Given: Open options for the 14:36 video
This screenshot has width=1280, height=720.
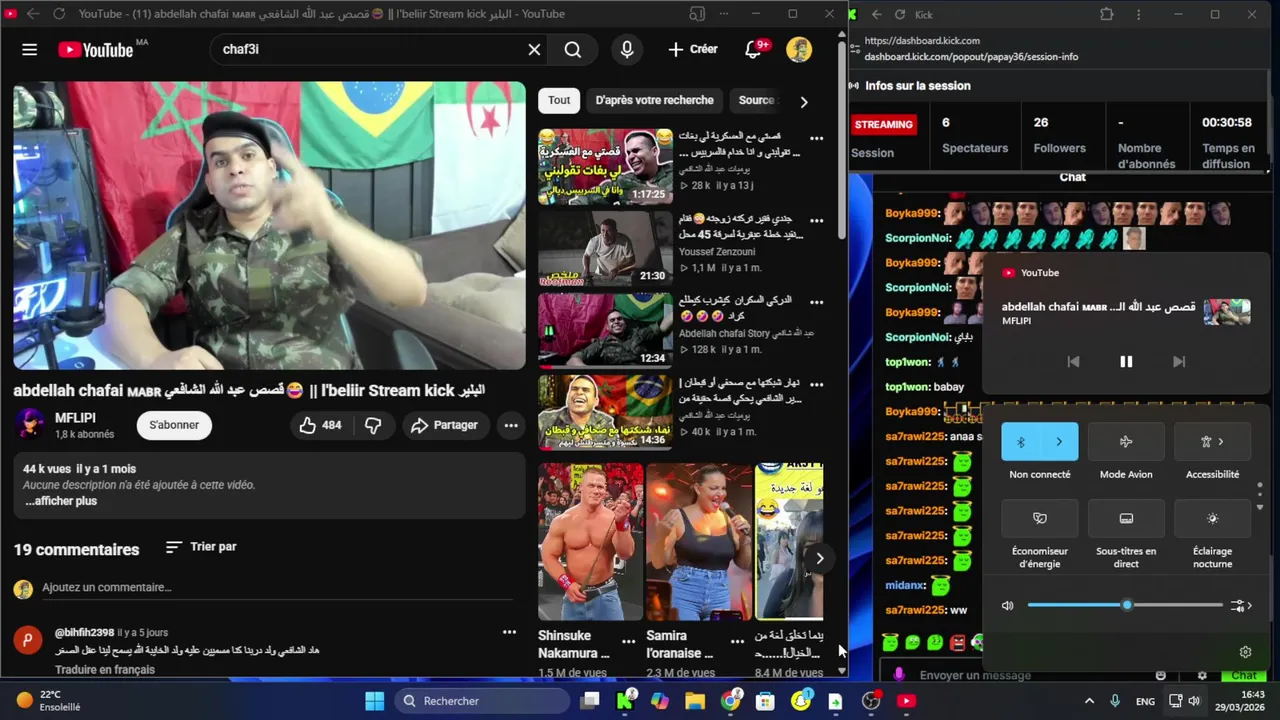Looking at the screenshot, I should [x=817, y=384].
